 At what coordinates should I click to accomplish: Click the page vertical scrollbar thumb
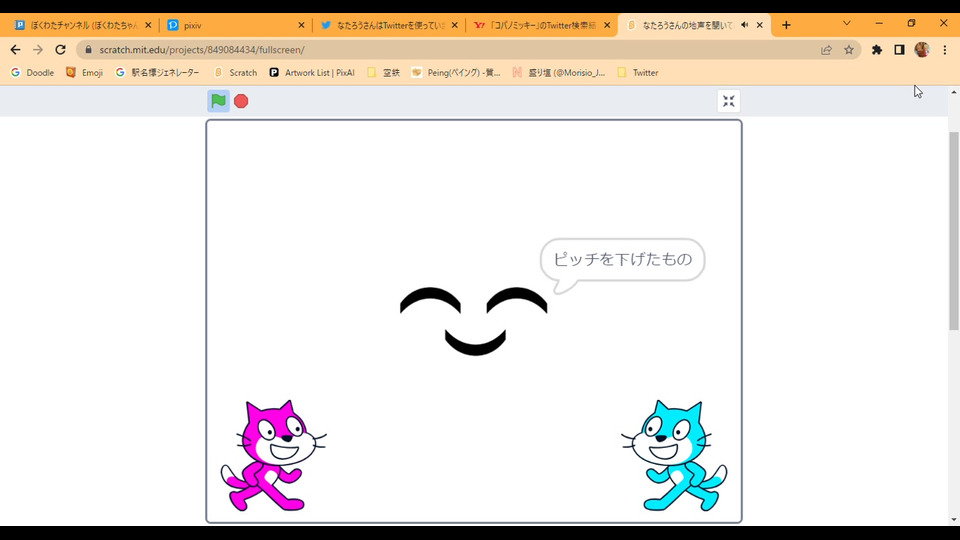[x=954, y=231]
